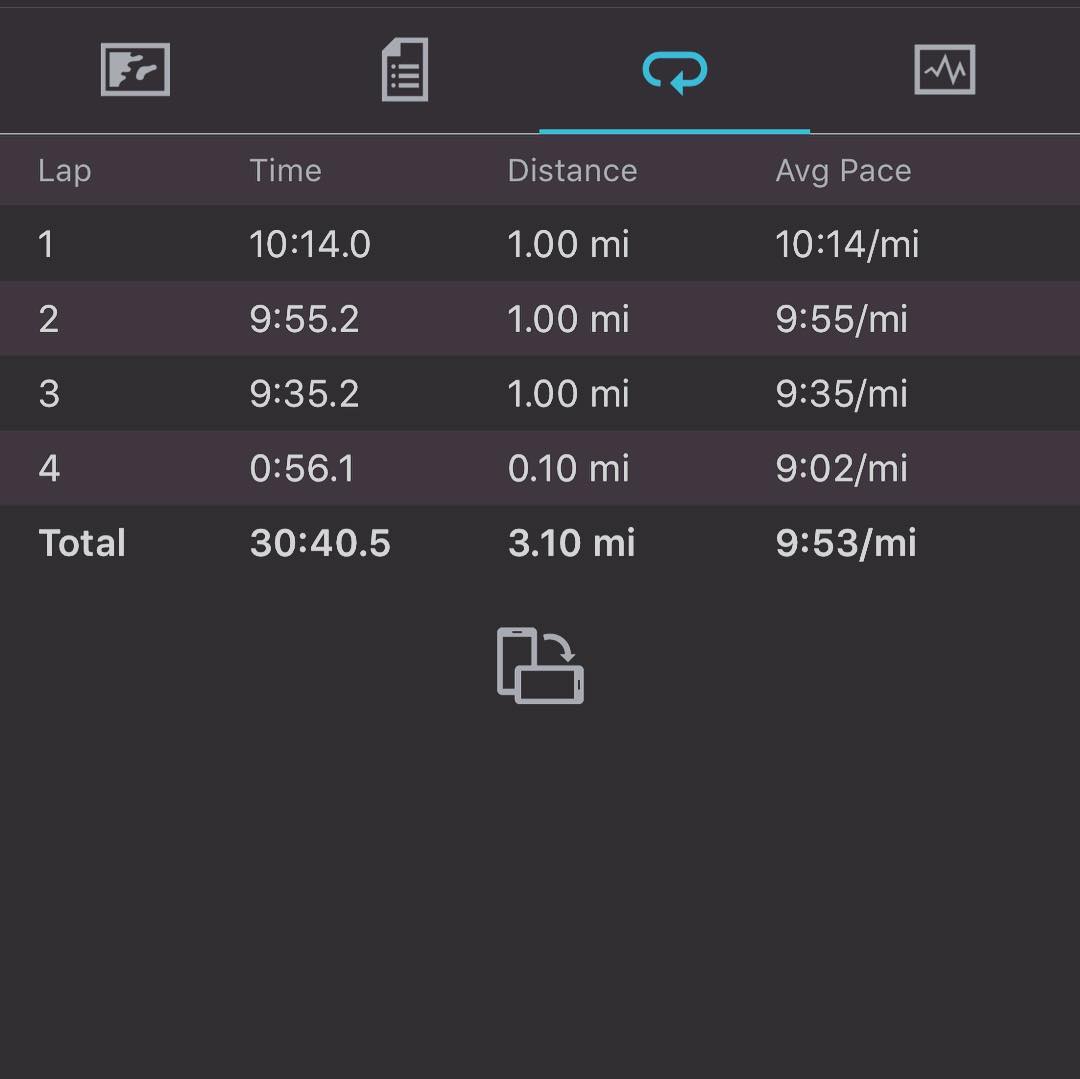Image resolution: width=1080 pixels, height=1079 pixels.
Task: Tap total time 30:40.5
Action: (x=320, y=544)
